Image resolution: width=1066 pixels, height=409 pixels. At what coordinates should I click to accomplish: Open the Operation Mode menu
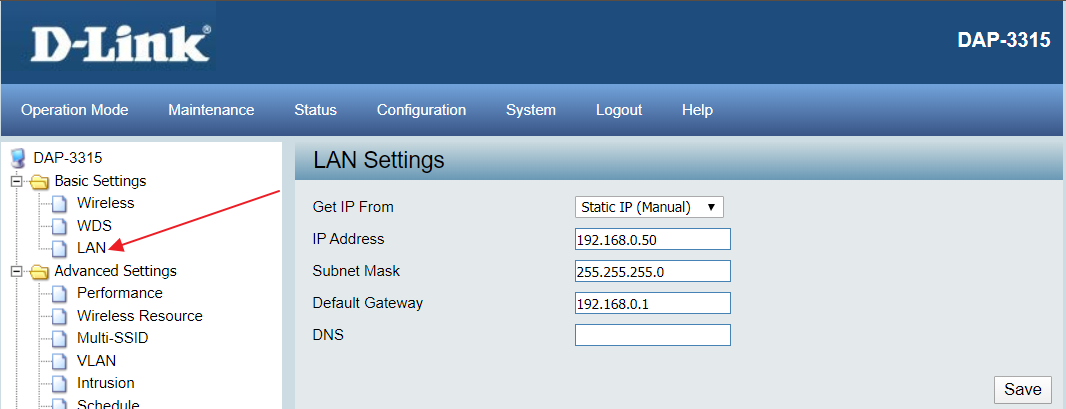[74, 110]
